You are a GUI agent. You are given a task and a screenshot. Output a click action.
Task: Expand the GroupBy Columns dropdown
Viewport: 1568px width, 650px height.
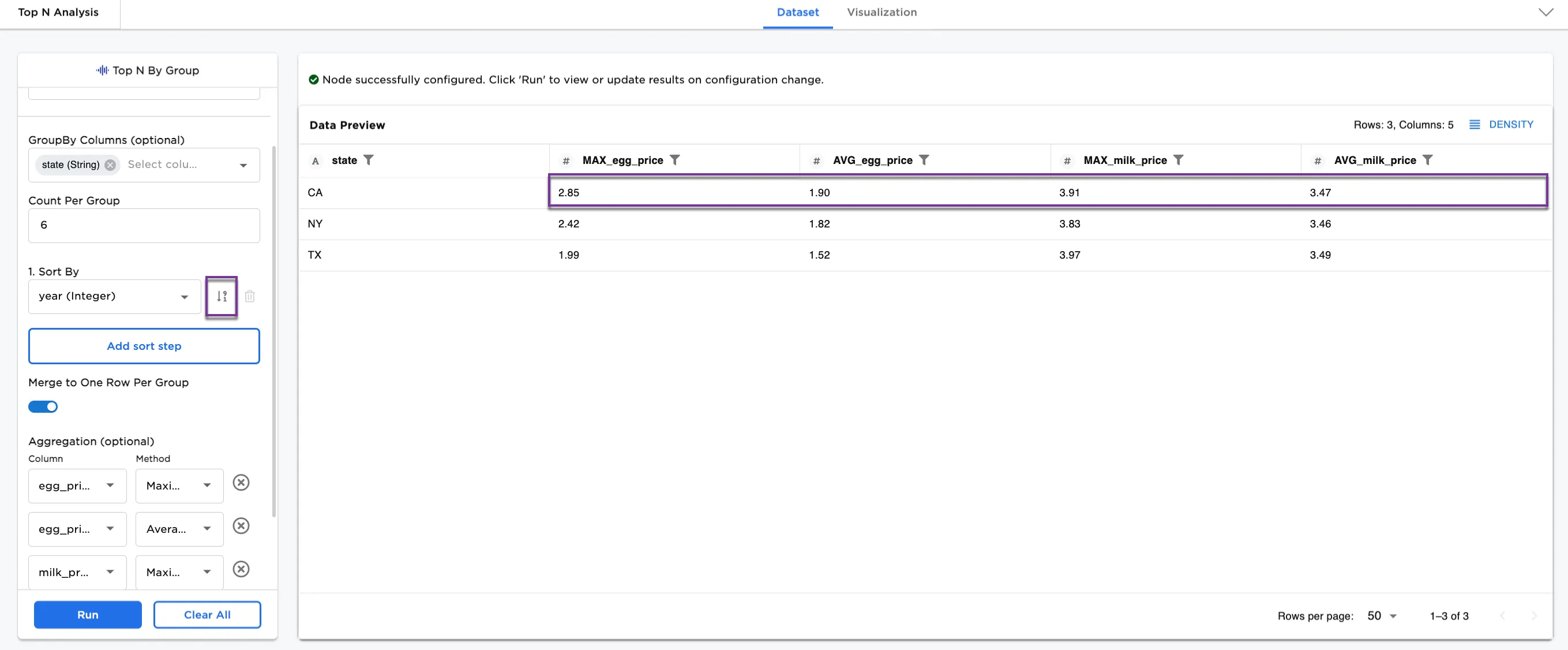[x=243, y=165]
